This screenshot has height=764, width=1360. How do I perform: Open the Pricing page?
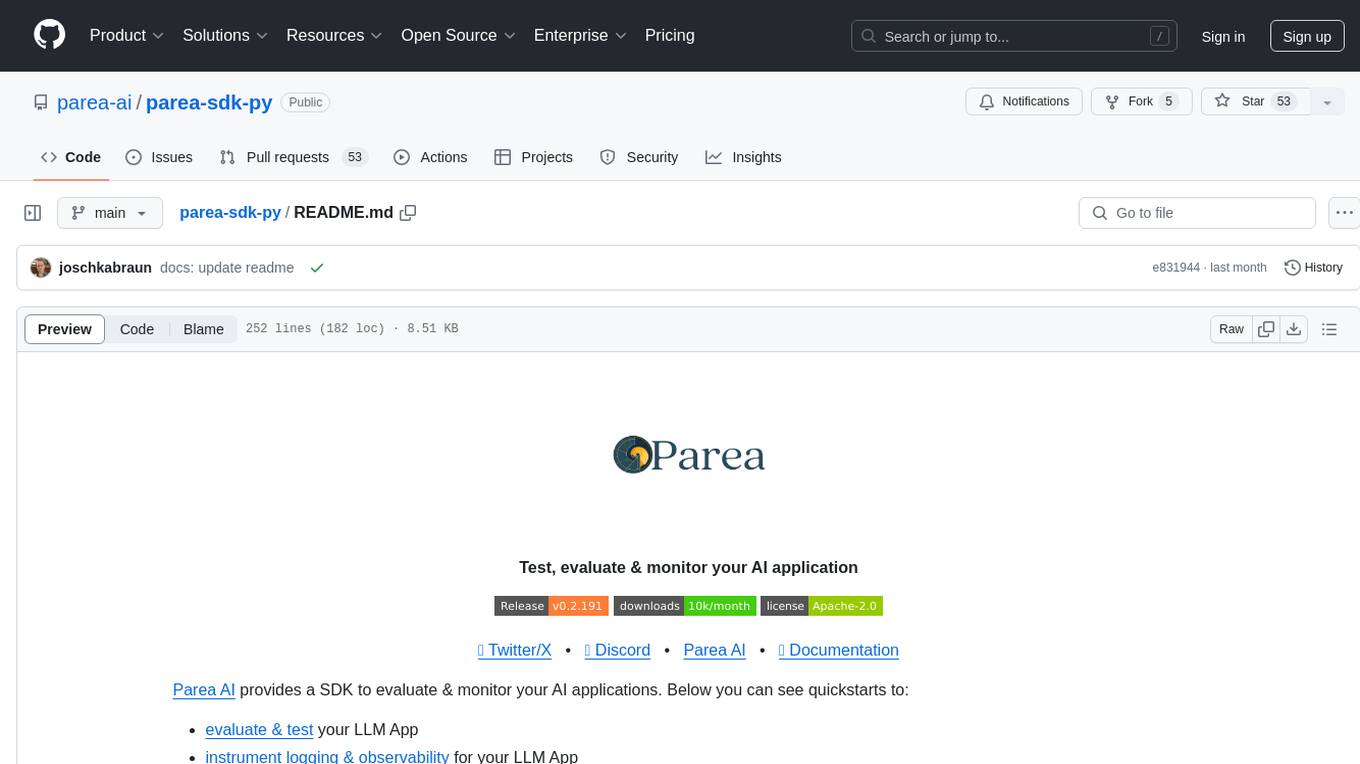coord(670,35)
